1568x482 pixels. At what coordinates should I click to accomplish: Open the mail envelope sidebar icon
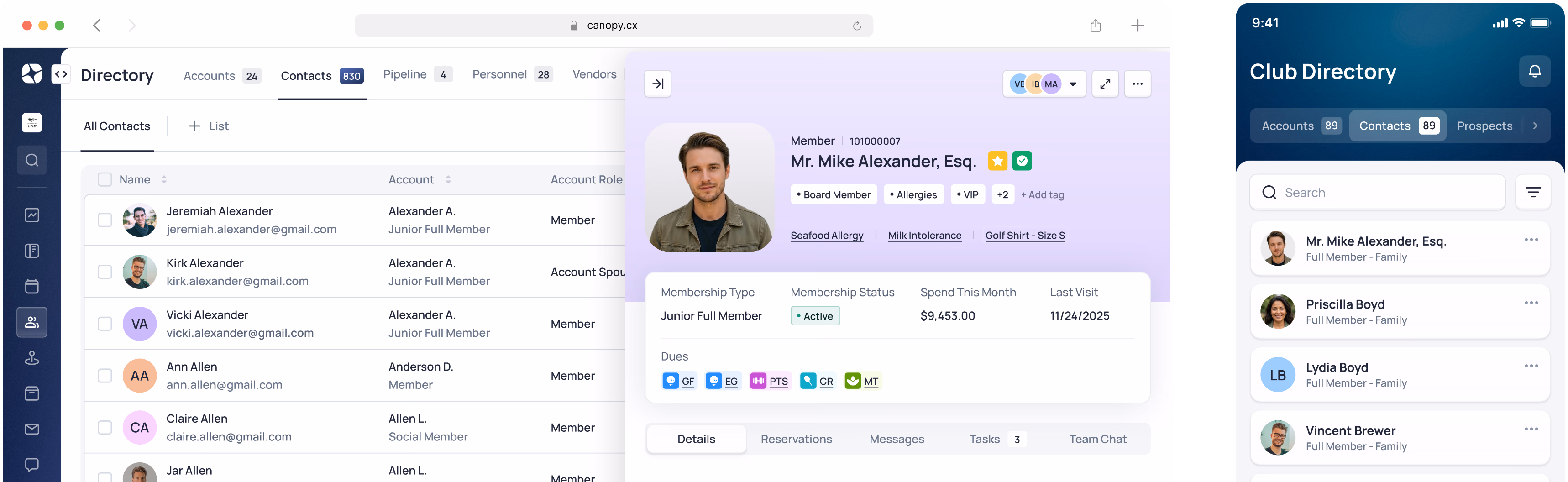pos(31,429)
